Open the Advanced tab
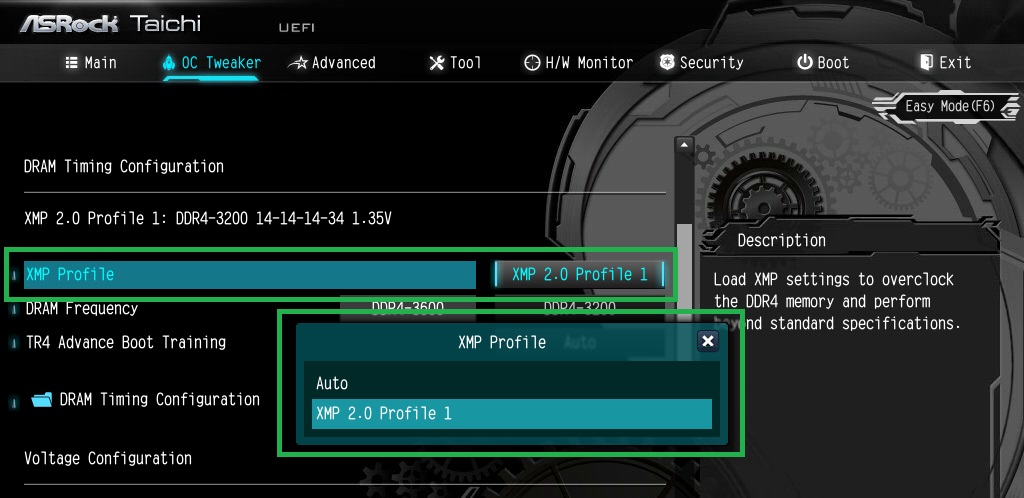 coord(332,63)
